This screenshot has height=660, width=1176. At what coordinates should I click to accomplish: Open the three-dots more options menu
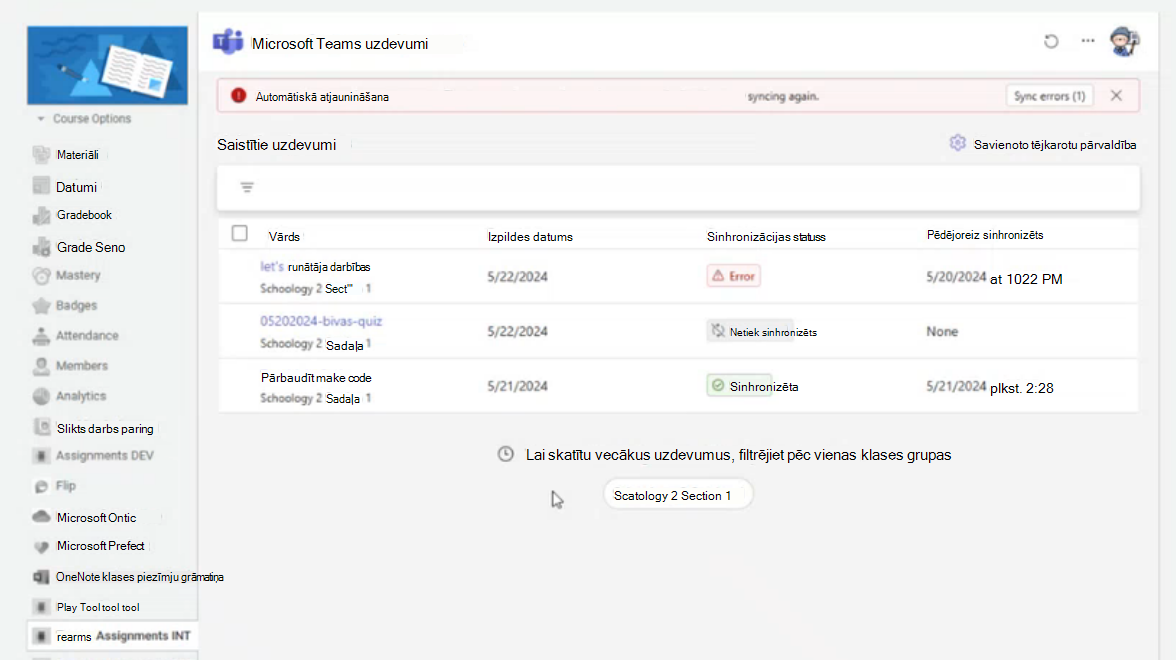[x=1088, y=41]
